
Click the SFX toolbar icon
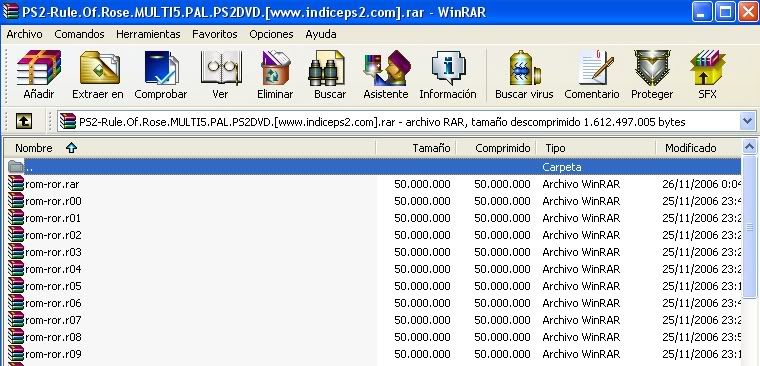[708, 68]
